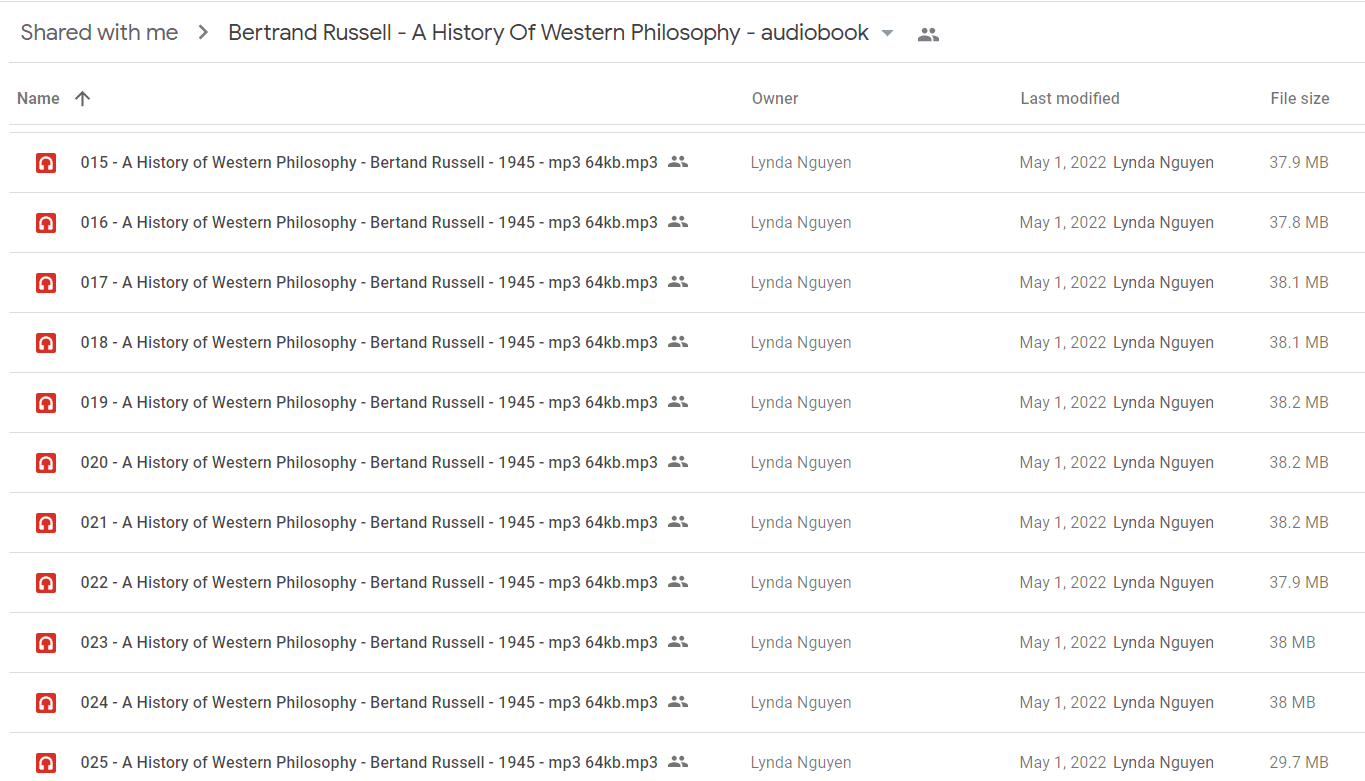This screenshot has height=781, width=1365.
Task: Click the May 1, 2022 date for file 022
Action: (x=1063, y=583)
